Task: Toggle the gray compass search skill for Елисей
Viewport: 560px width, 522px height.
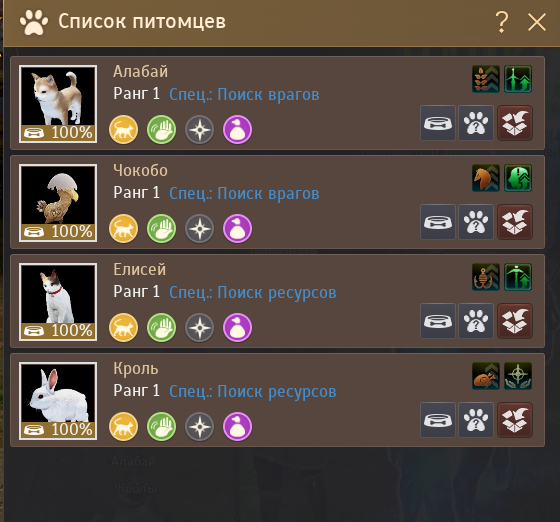Action: 200,327
